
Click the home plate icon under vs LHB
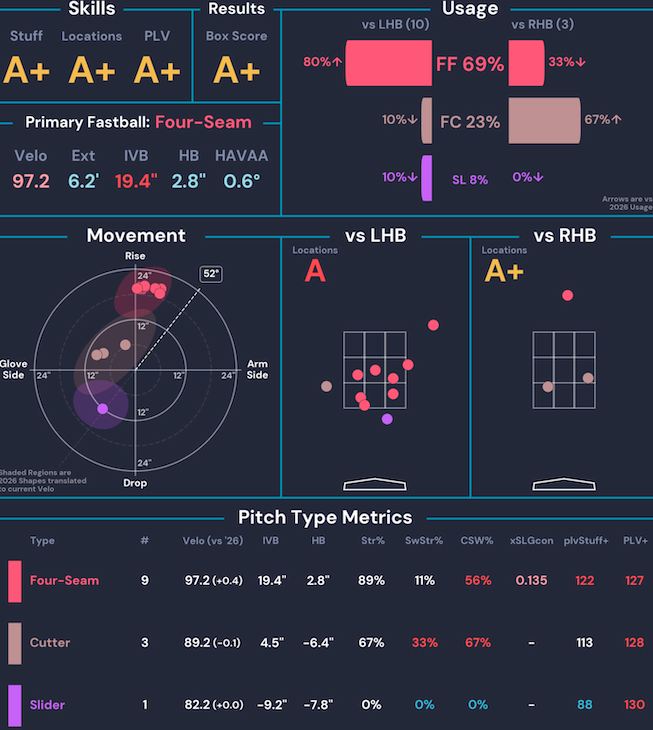375,484
